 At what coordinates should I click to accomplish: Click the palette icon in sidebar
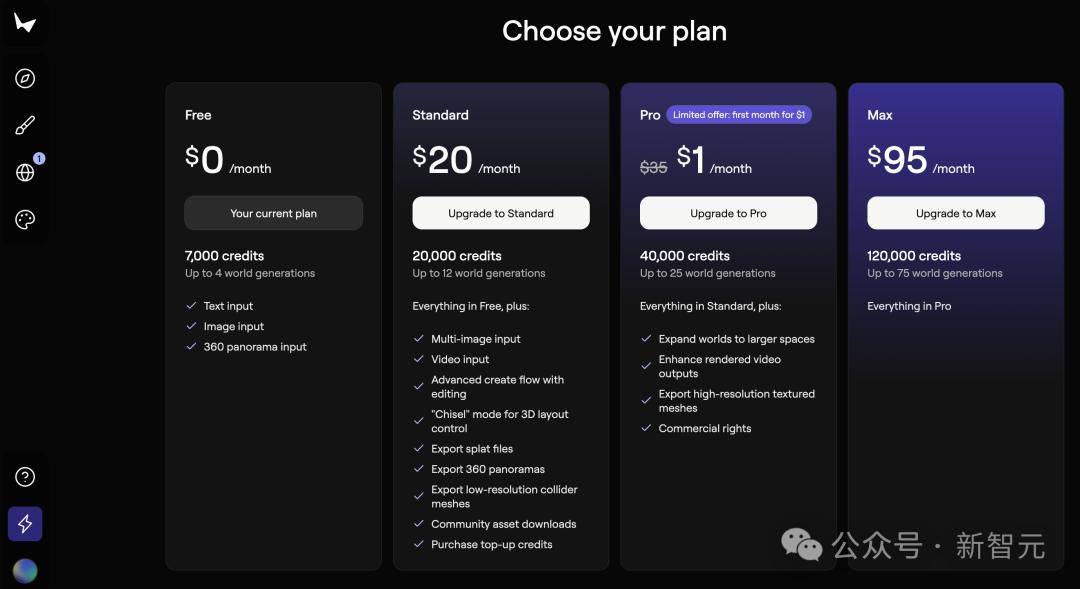pos(25,220)
